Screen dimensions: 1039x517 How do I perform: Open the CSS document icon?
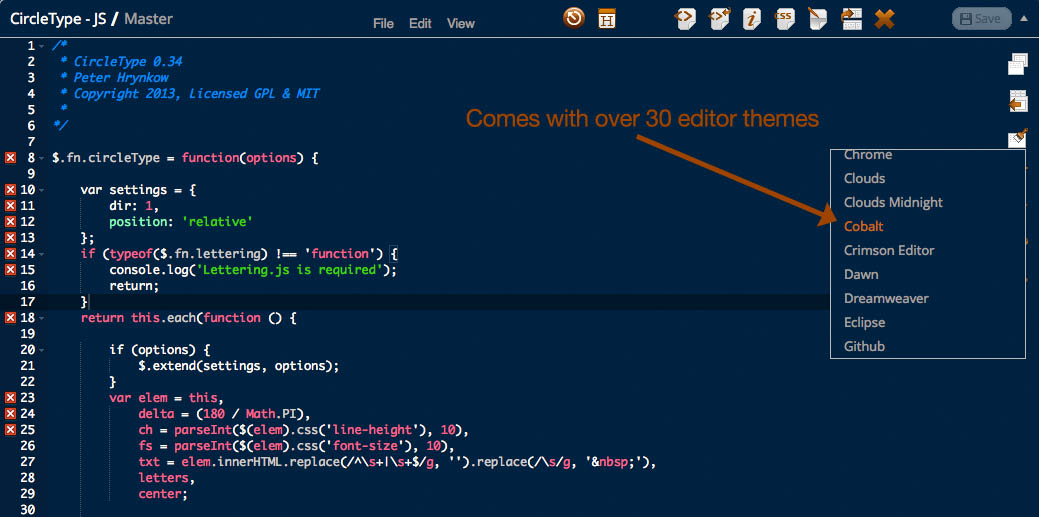[x=785, y=18]
